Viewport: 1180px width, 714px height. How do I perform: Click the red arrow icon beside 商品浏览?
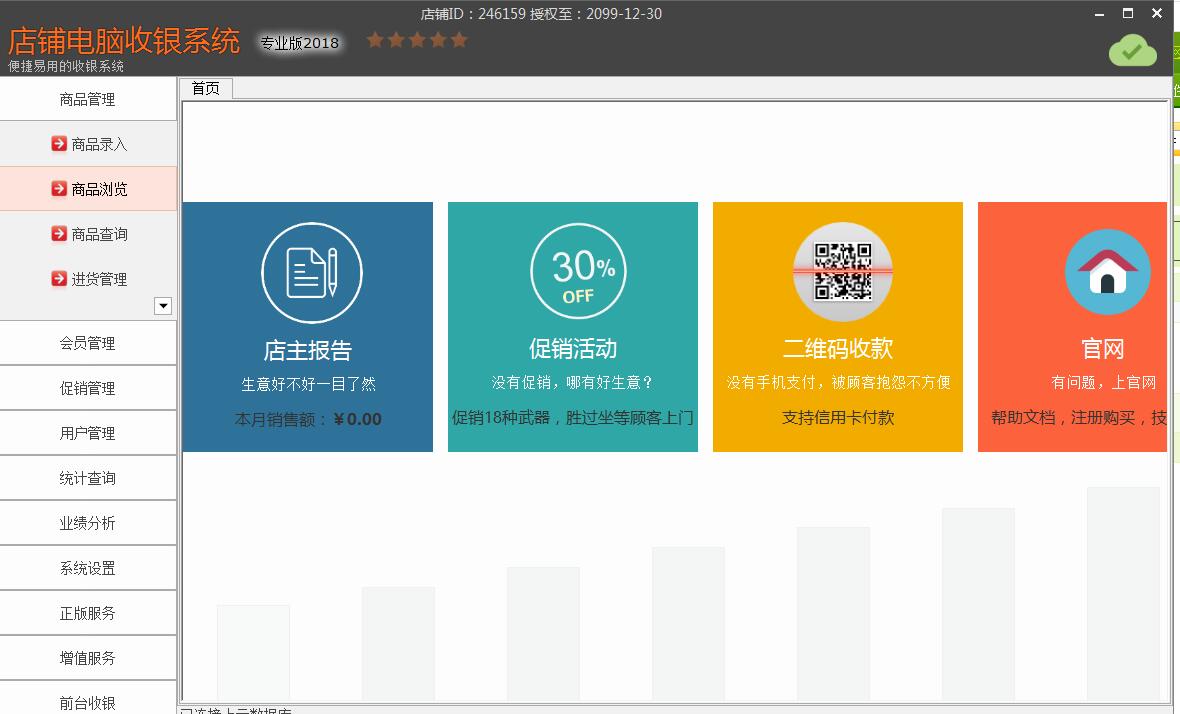[59, 189]
